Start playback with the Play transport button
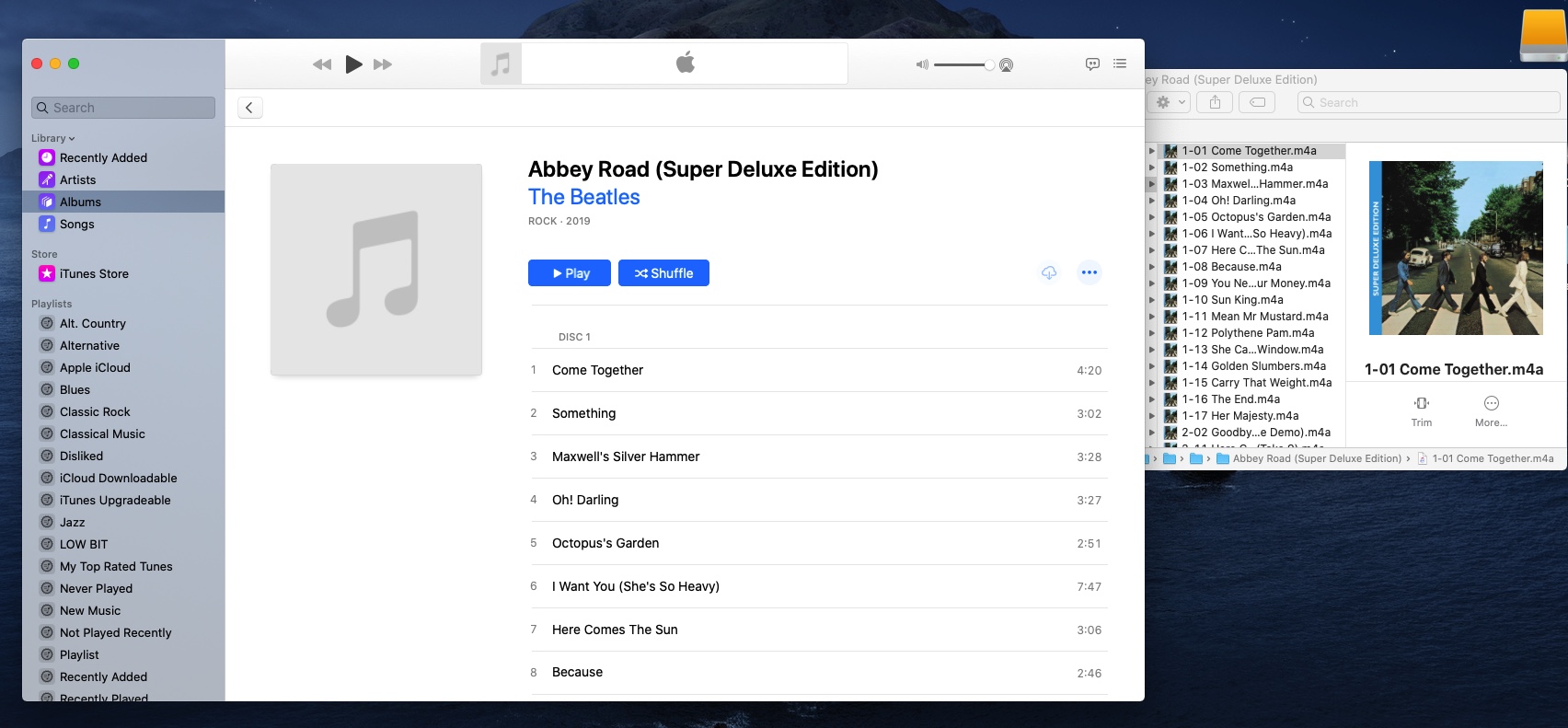The width and height of the screenshot is (1568, 728). point(353,64)
